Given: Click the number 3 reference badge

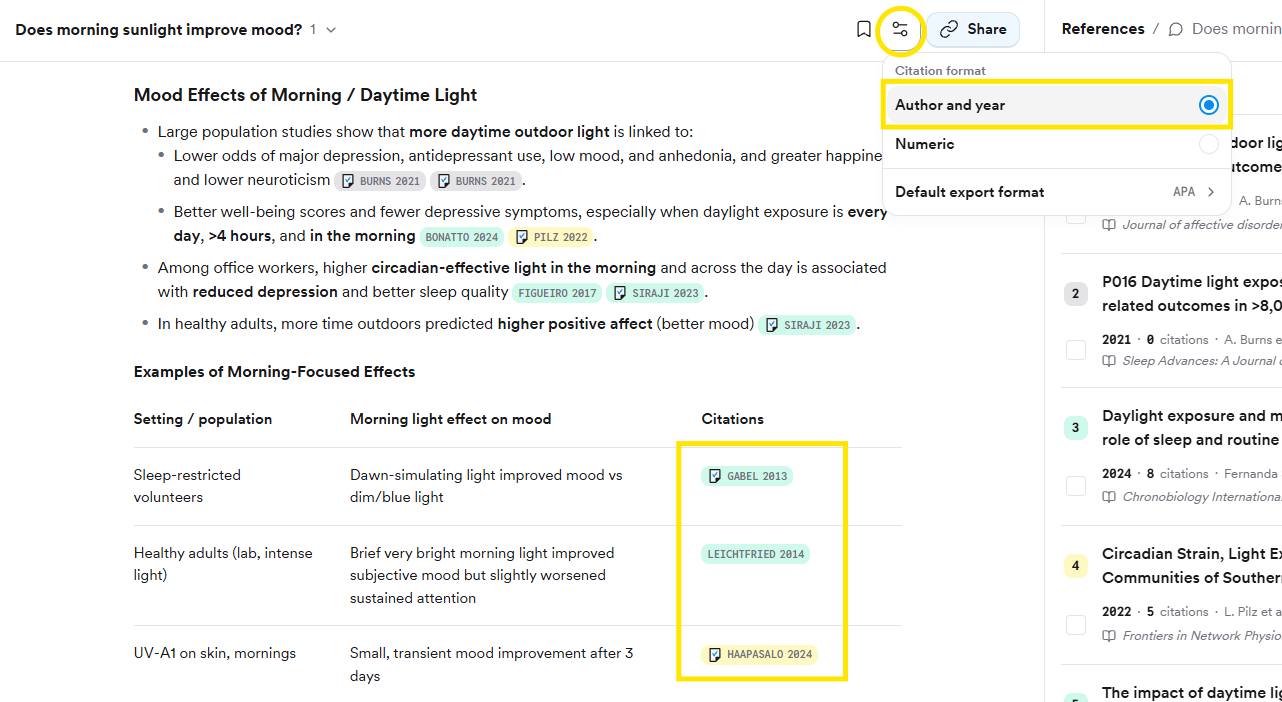Looking at the screenshot, I should [x=1075, y=428].
